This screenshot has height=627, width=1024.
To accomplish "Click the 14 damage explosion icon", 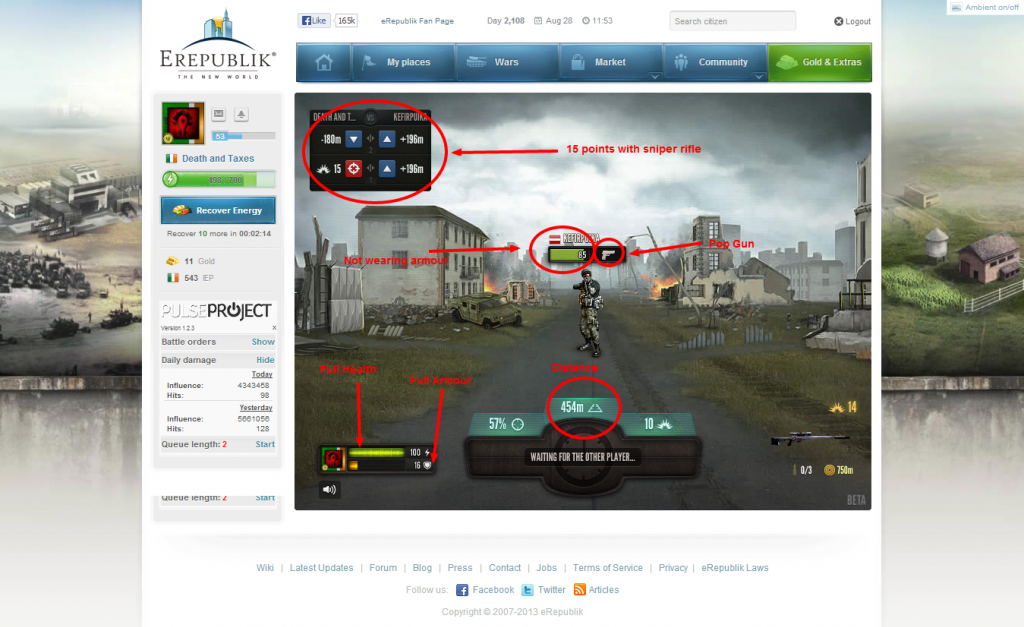I will [837, 408].
